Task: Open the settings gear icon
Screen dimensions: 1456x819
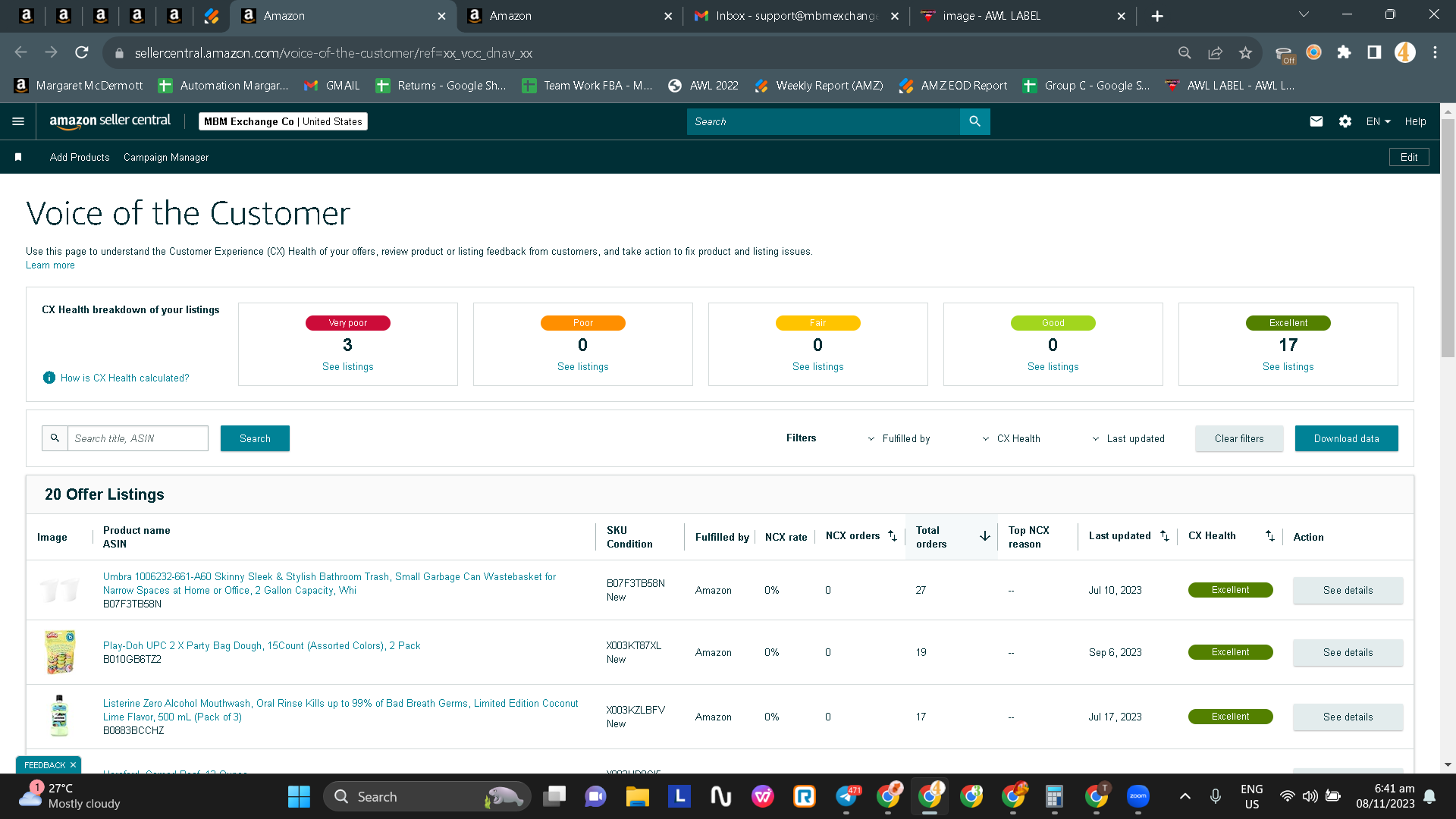Action: pyautogui.click(x=1345, y=121)
